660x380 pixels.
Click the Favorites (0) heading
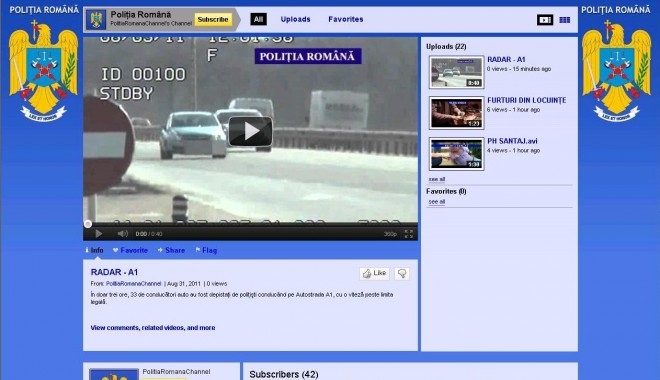[x=446, y=191]
